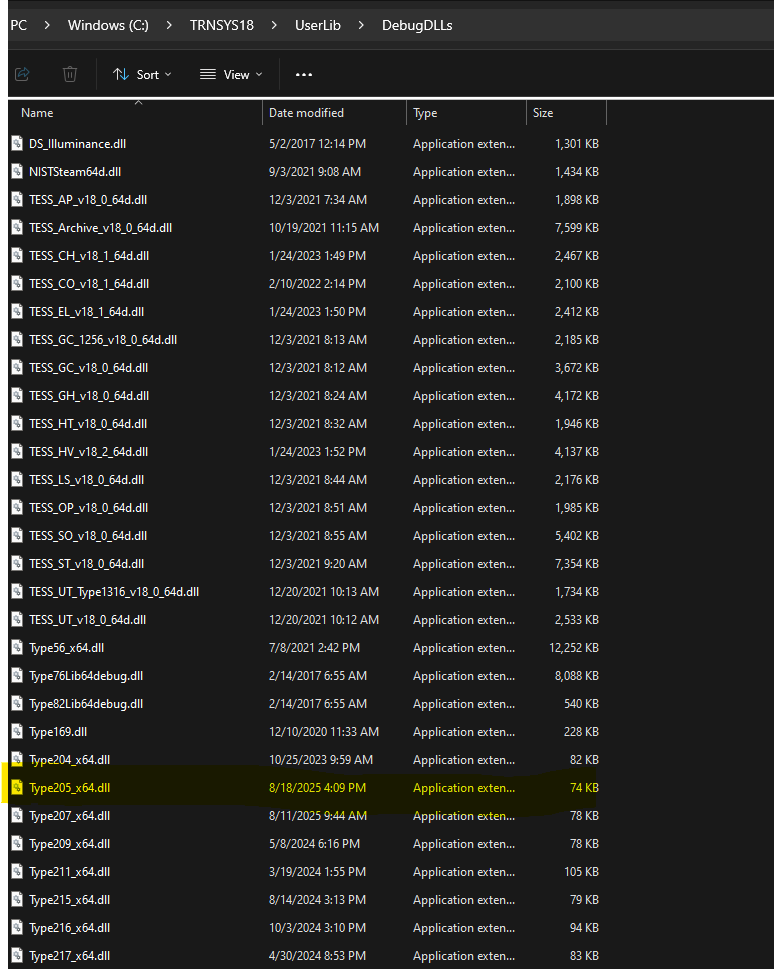Click the Share icon in toolbar

pos(22,74)
